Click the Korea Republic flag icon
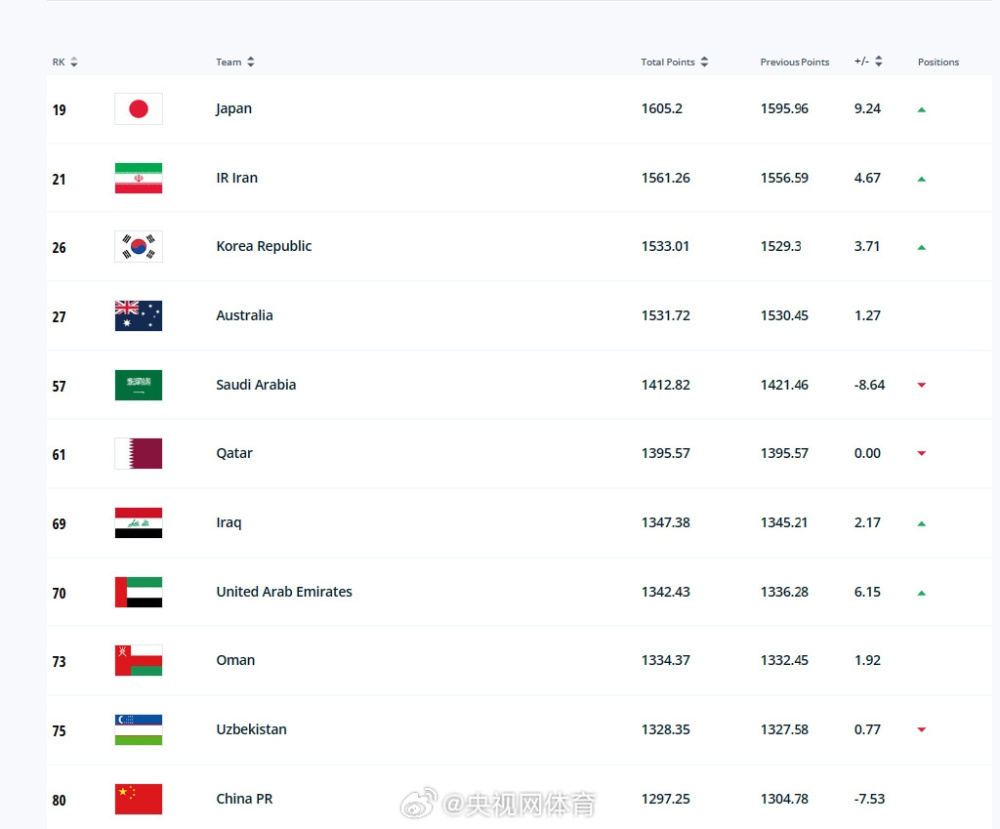Image resolution: width=1000 pixels, height=829 pixels. 138,247
